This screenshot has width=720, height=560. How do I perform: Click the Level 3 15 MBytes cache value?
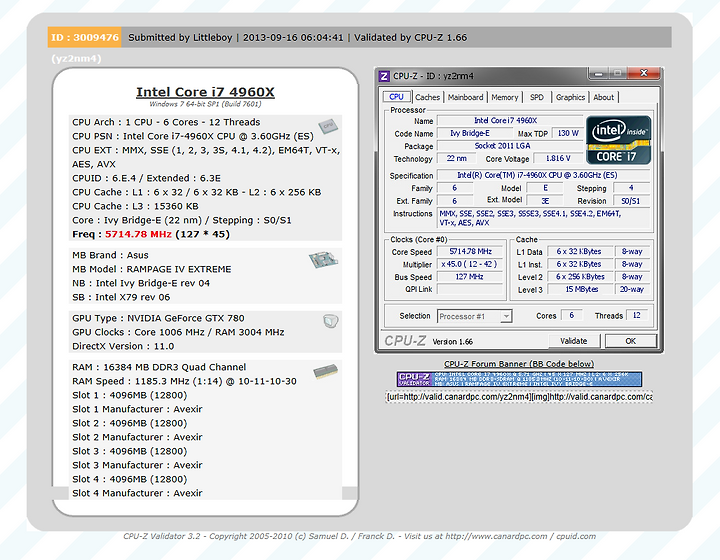[581, 289]
